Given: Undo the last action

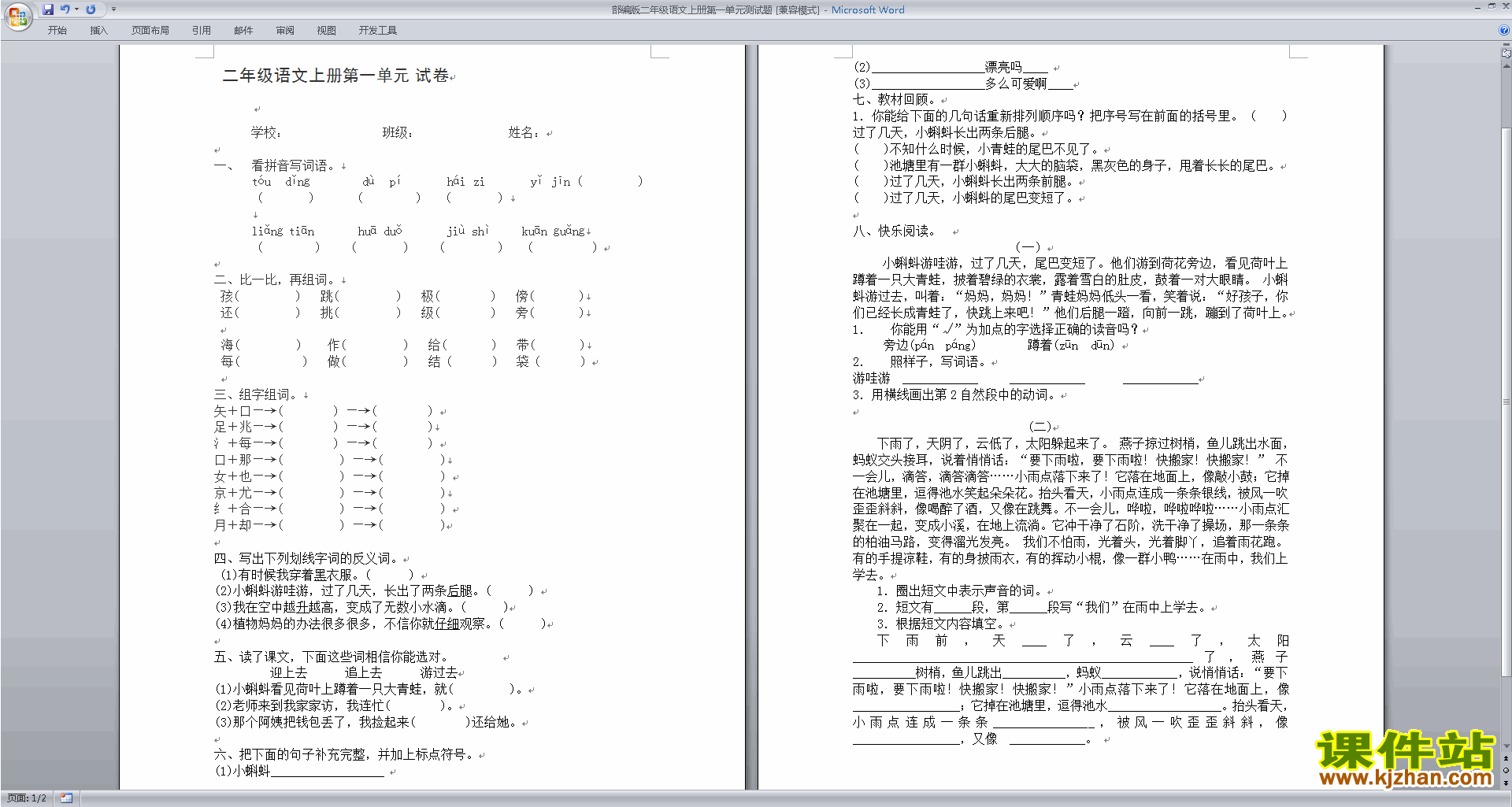Looking at the screenshot, I should 65,9.
